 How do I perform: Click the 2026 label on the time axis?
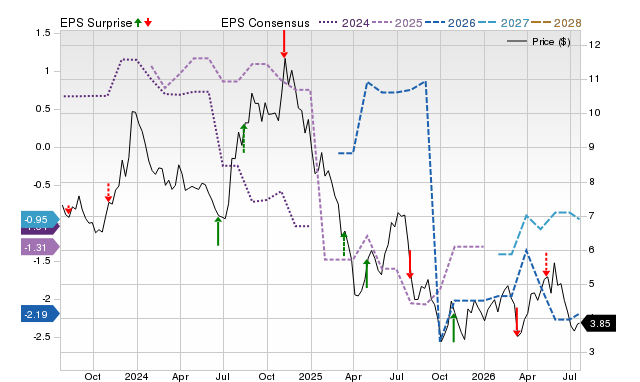click(483, 376)
